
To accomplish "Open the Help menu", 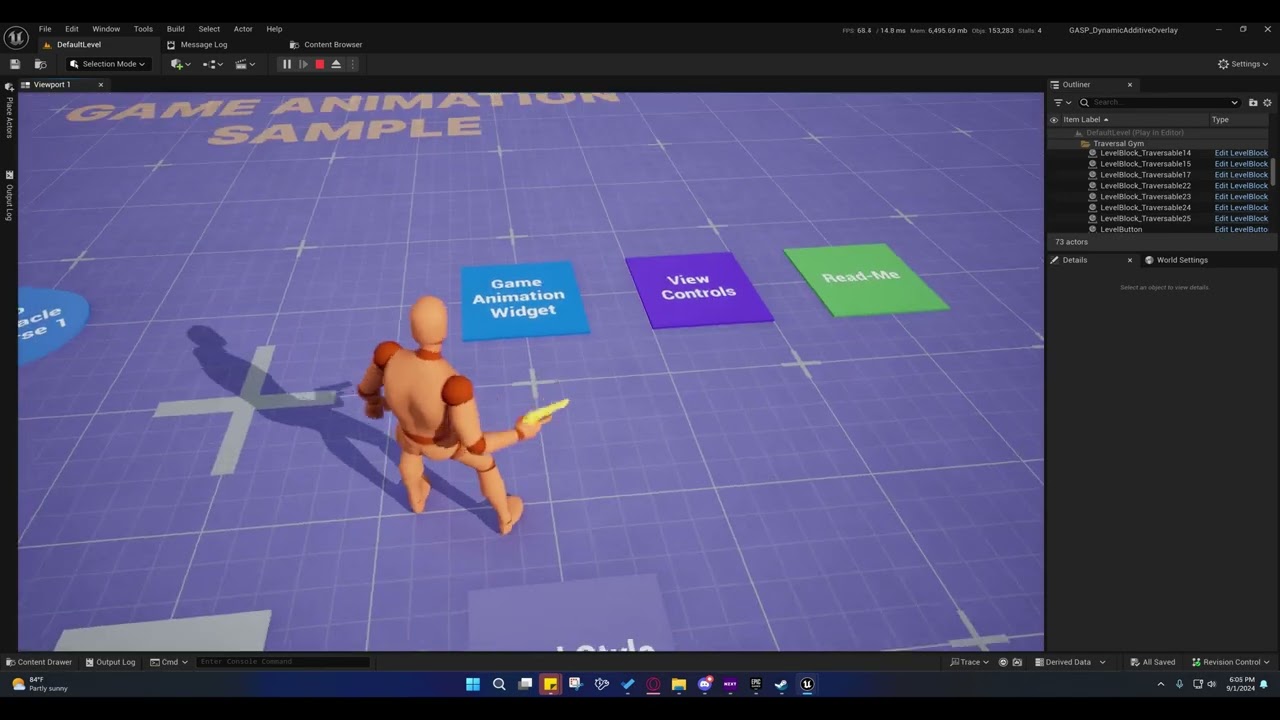I will click(x=274, y=29).
